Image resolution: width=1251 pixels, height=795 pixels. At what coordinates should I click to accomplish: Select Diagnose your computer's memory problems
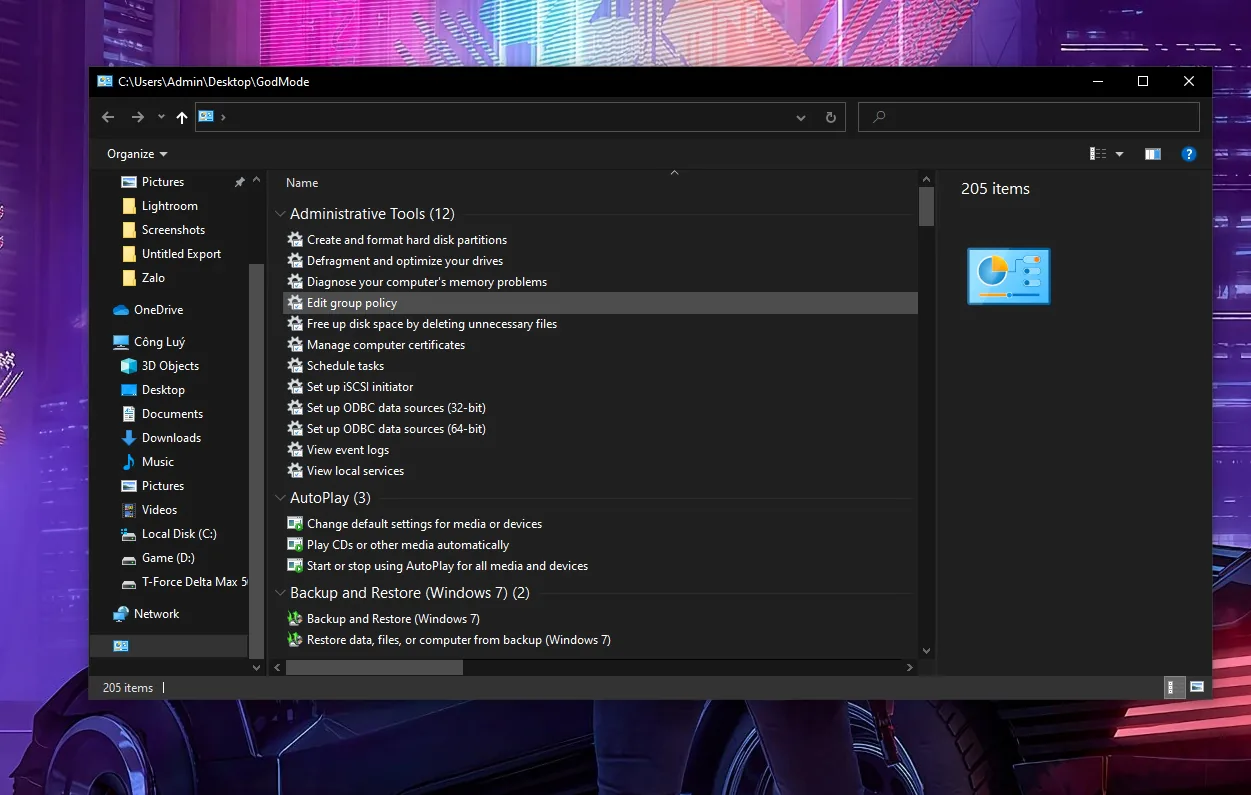[x=426, y=282]
